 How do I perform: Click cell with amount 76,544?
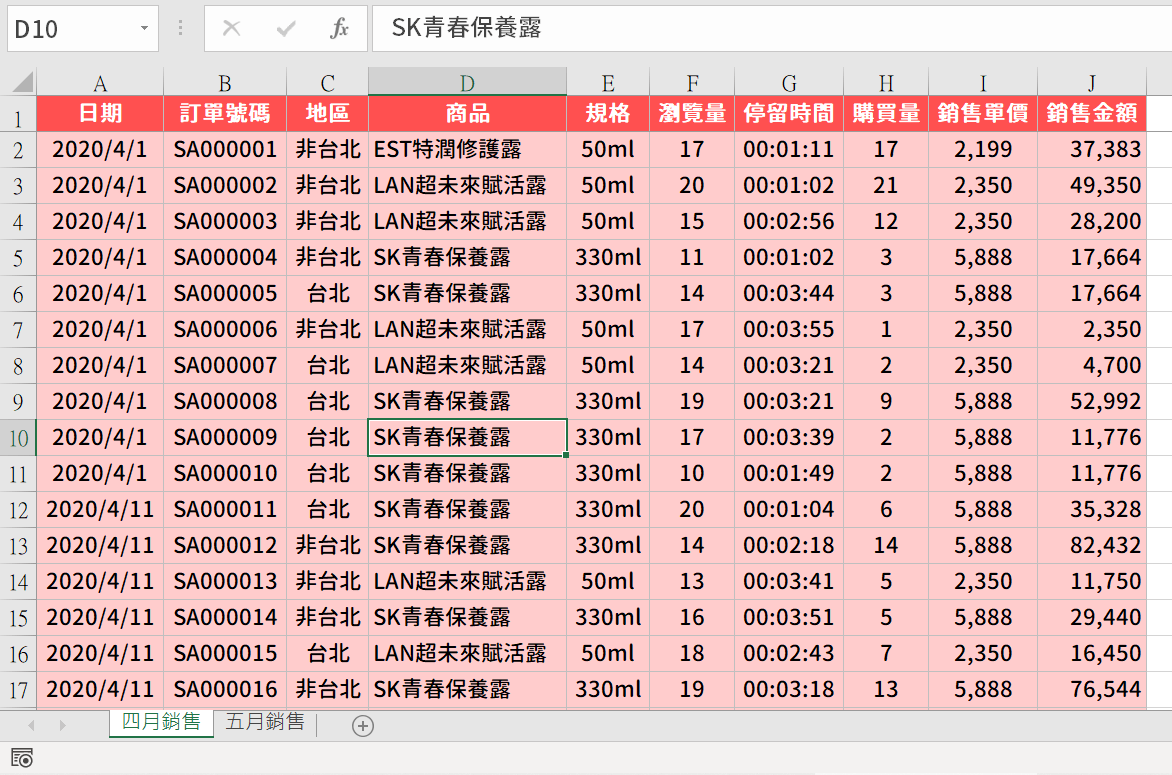[x=1092, y=690]
